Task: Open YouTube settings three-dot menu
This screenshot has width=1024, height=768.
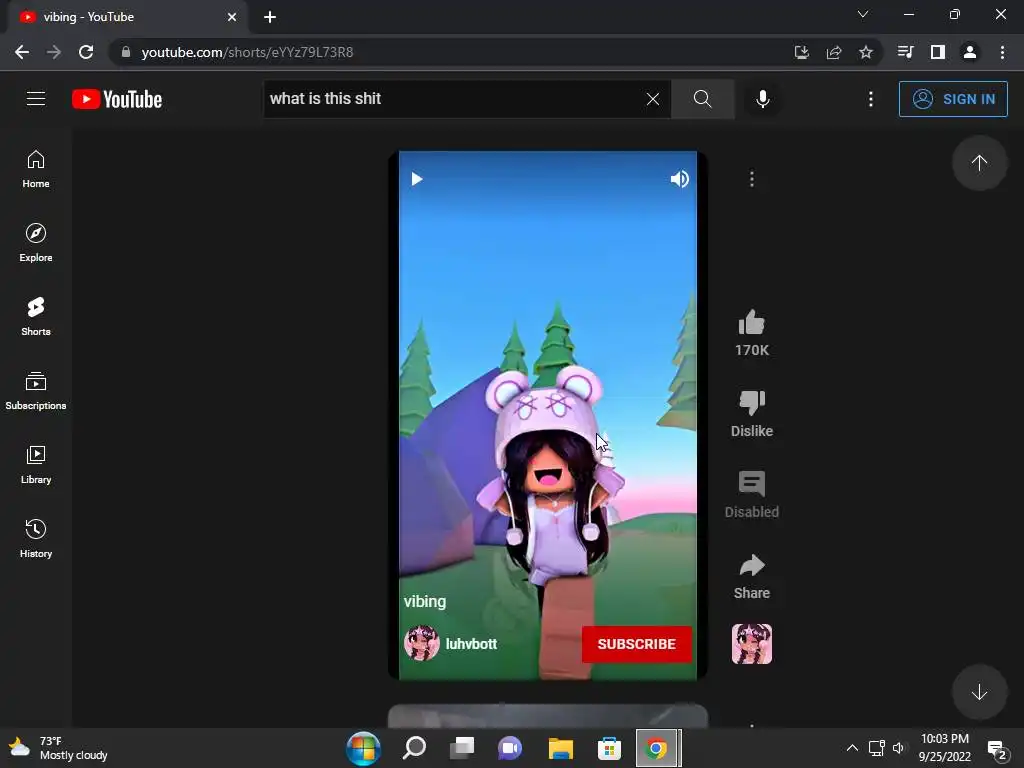Action: tap(871, 99)
